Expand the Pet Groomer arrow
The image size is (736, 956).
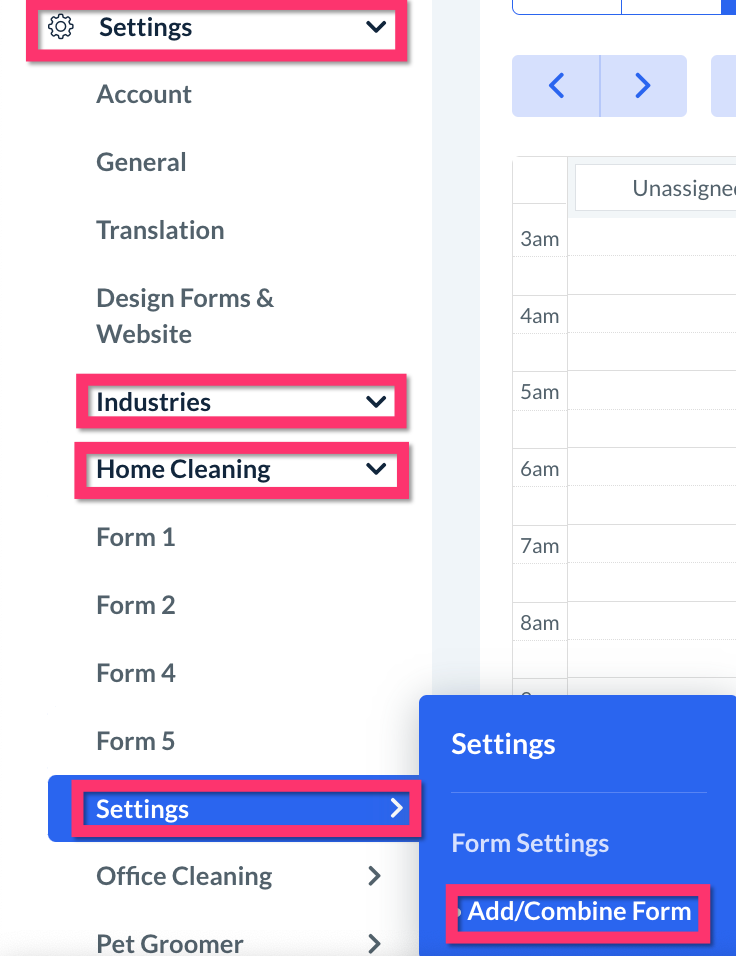tap(374, 943)
